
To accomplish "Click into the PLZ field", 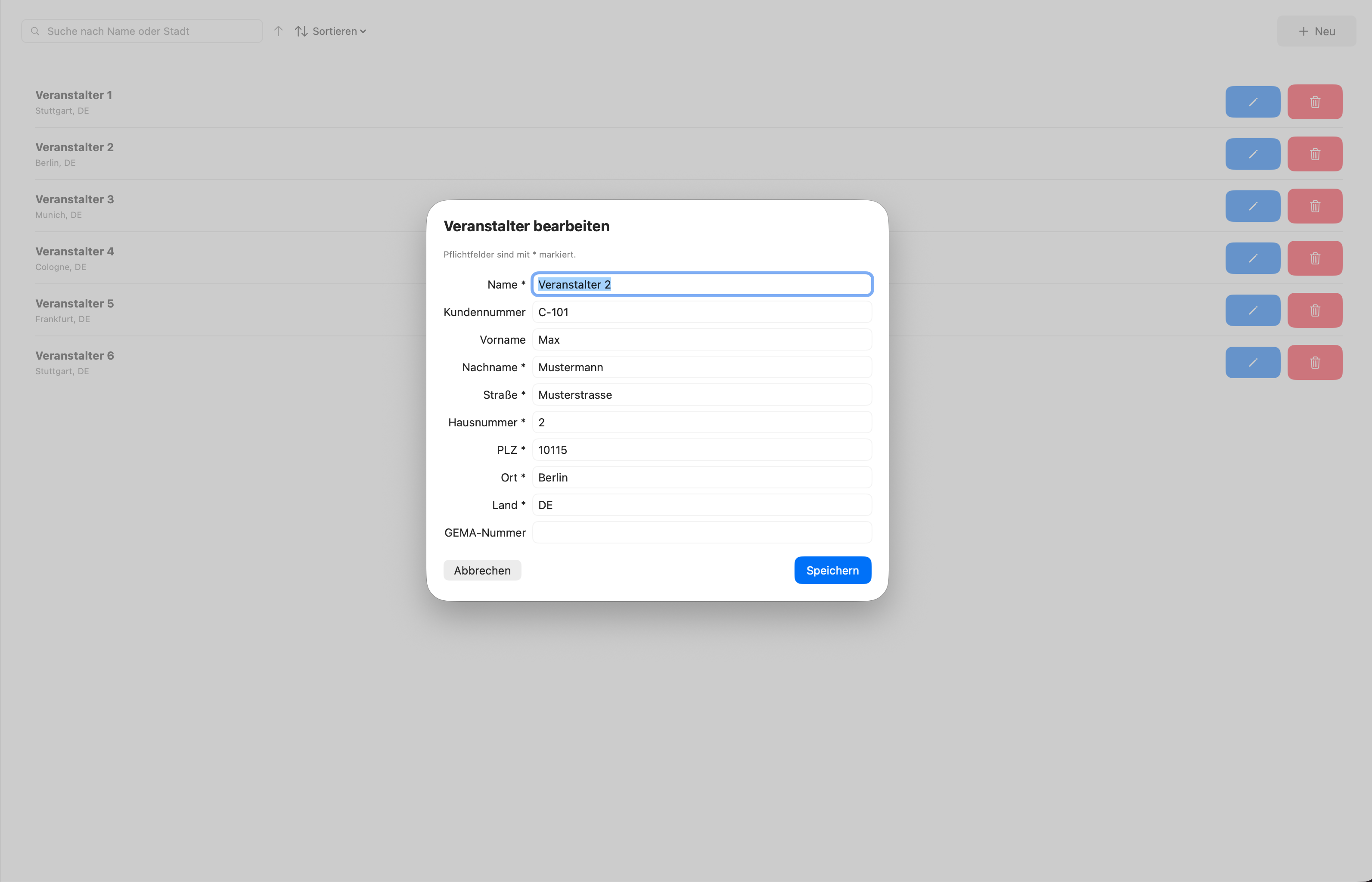I will 702,450.
